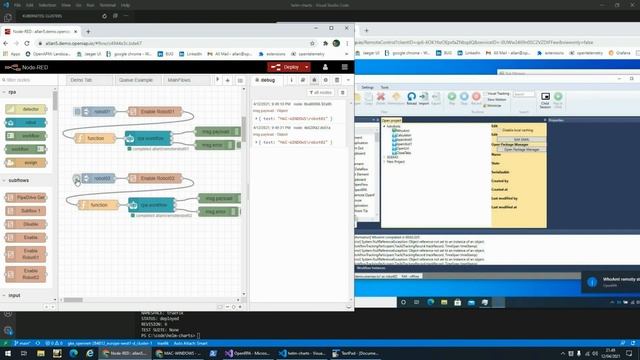Collapse the rpa palette category
The width and height of the screenshot is (640, 360).
click(x=12, y=92)
